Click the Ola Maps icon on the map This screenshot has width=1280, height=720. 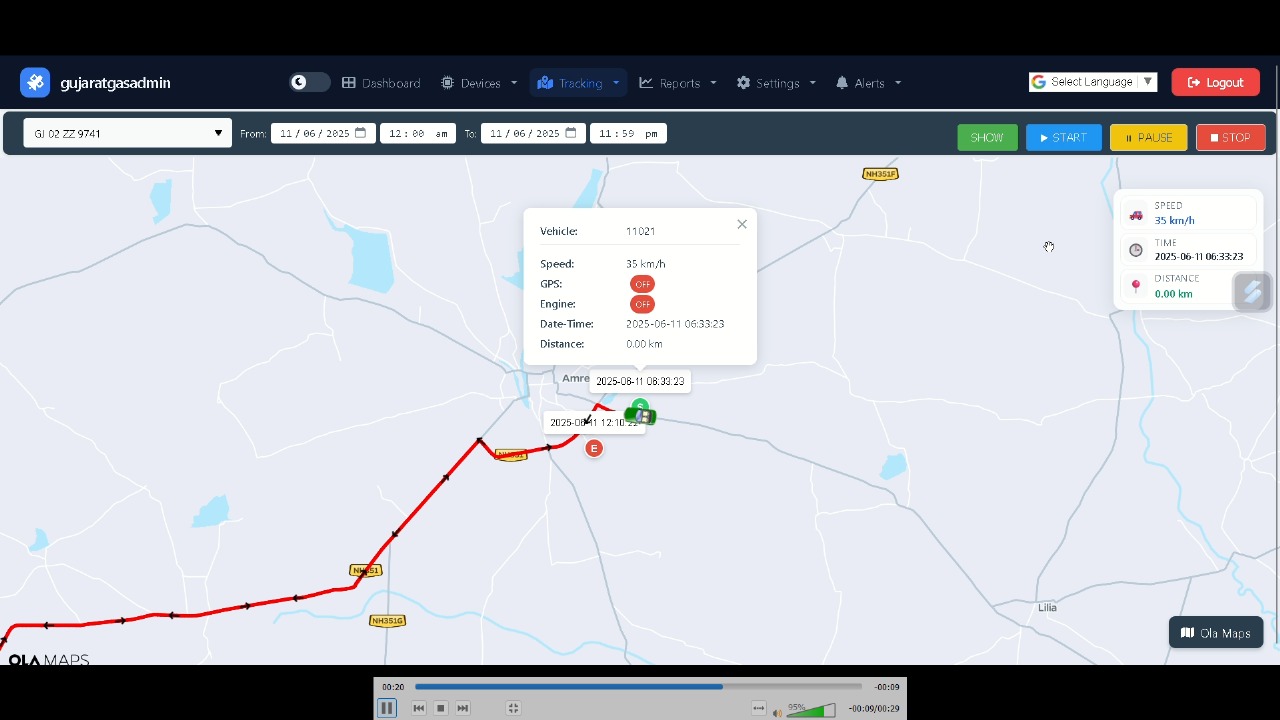pos(1187,632)
